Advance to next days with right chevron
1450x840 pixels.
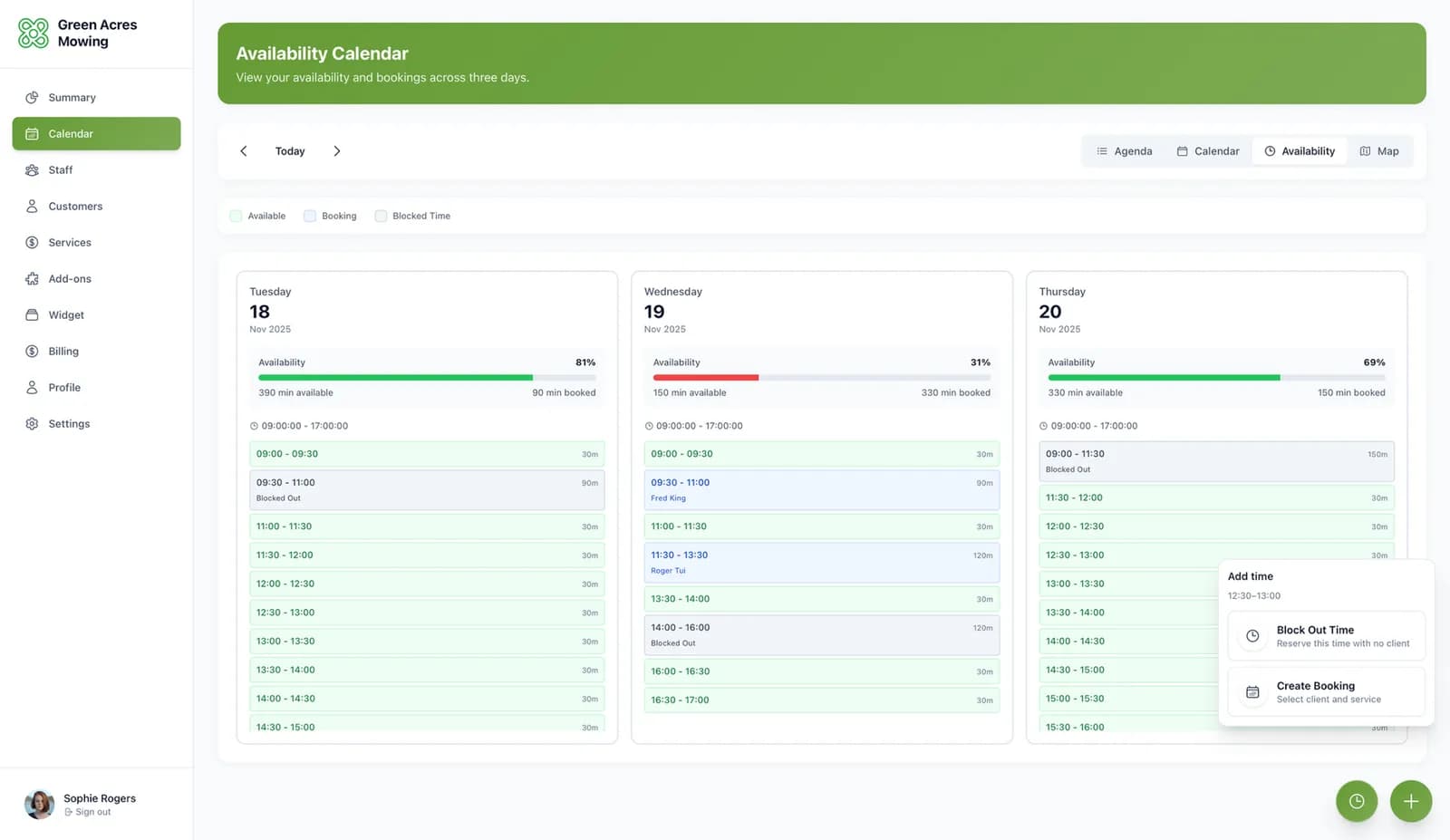tap(337, 151)
